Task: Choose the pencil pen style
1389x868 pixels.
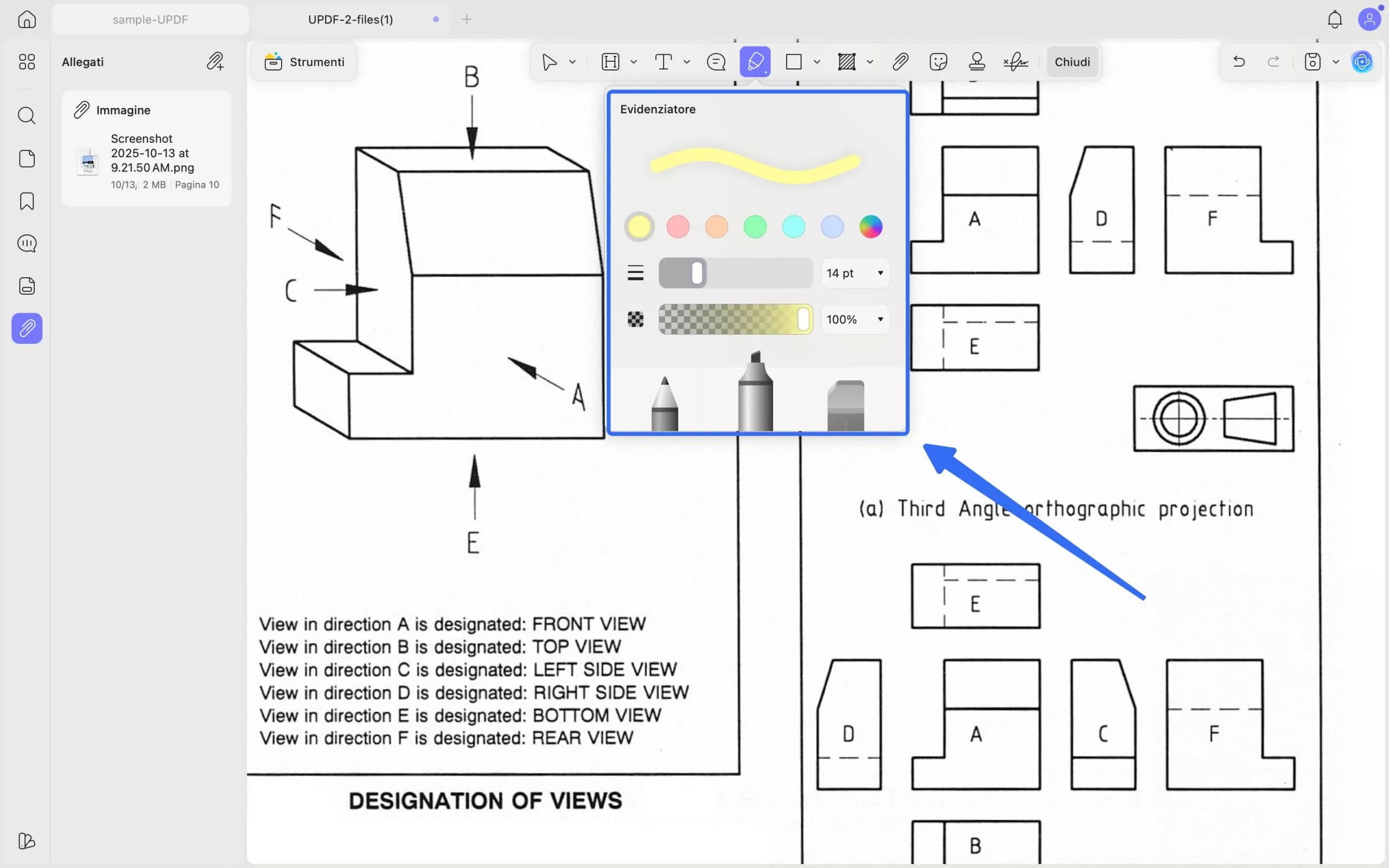Action: pos(665,404)
